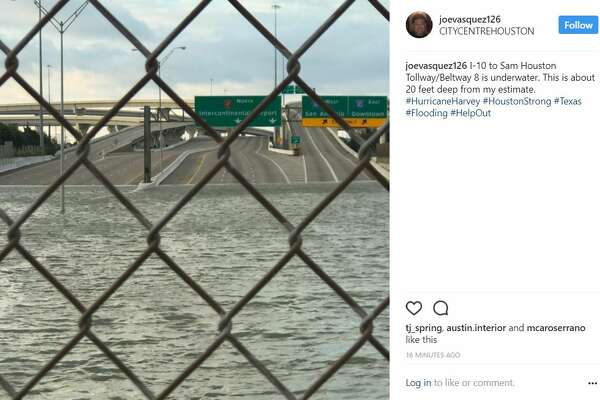The image size is (600, 400).
Task: Open joevasquez126 username in post header
Action: point(470,19)
